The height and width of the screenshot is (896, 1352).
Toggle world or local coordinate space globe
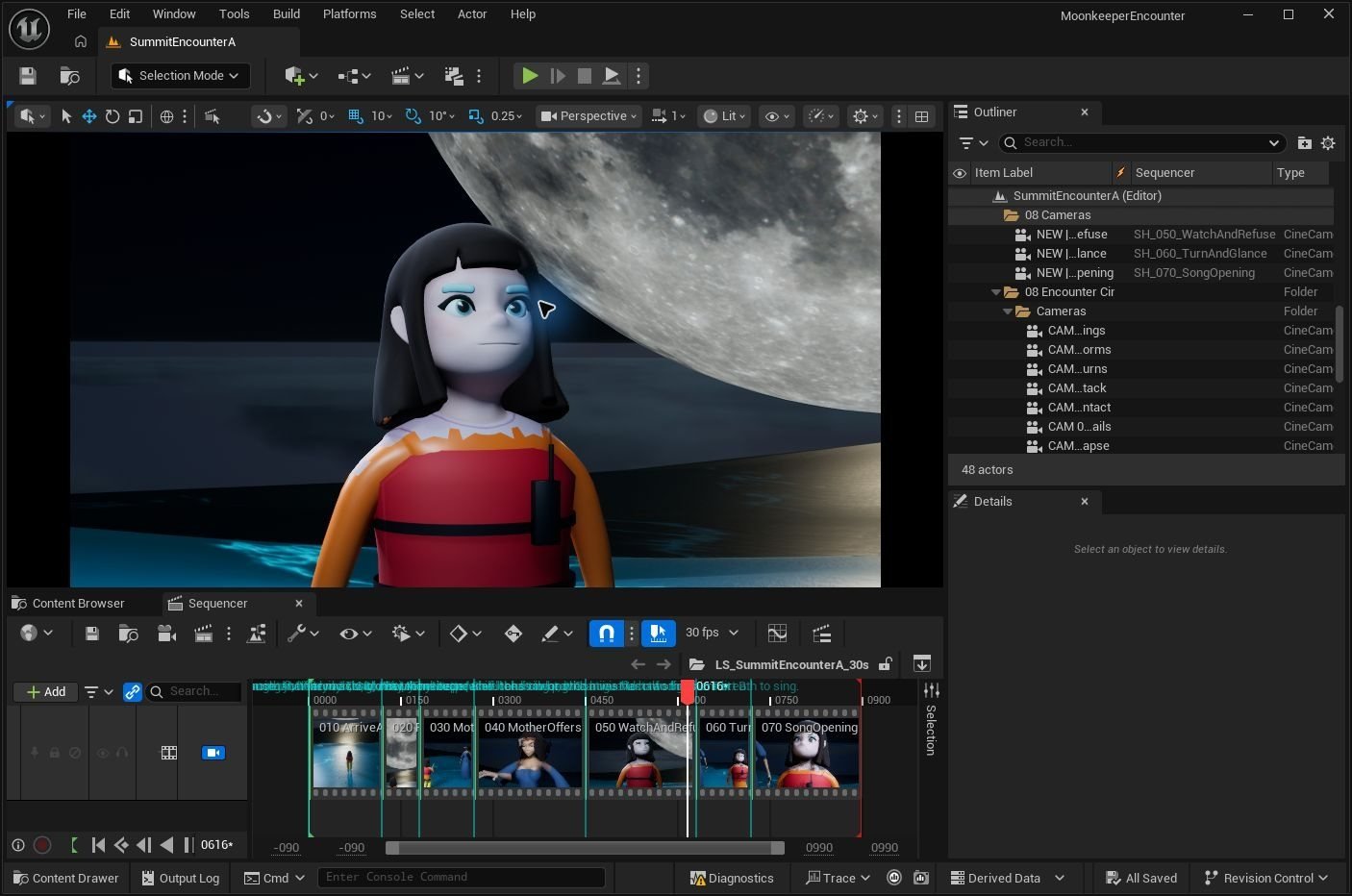tap(166, 116)
